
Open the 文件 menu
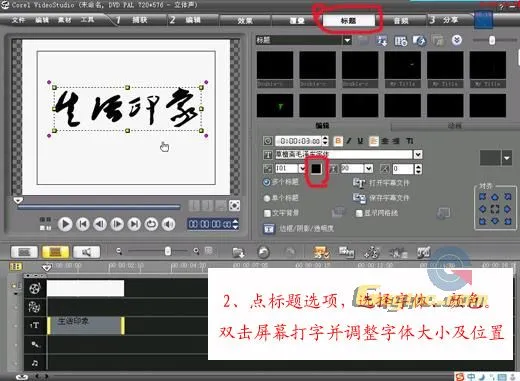tap(18, 20)
